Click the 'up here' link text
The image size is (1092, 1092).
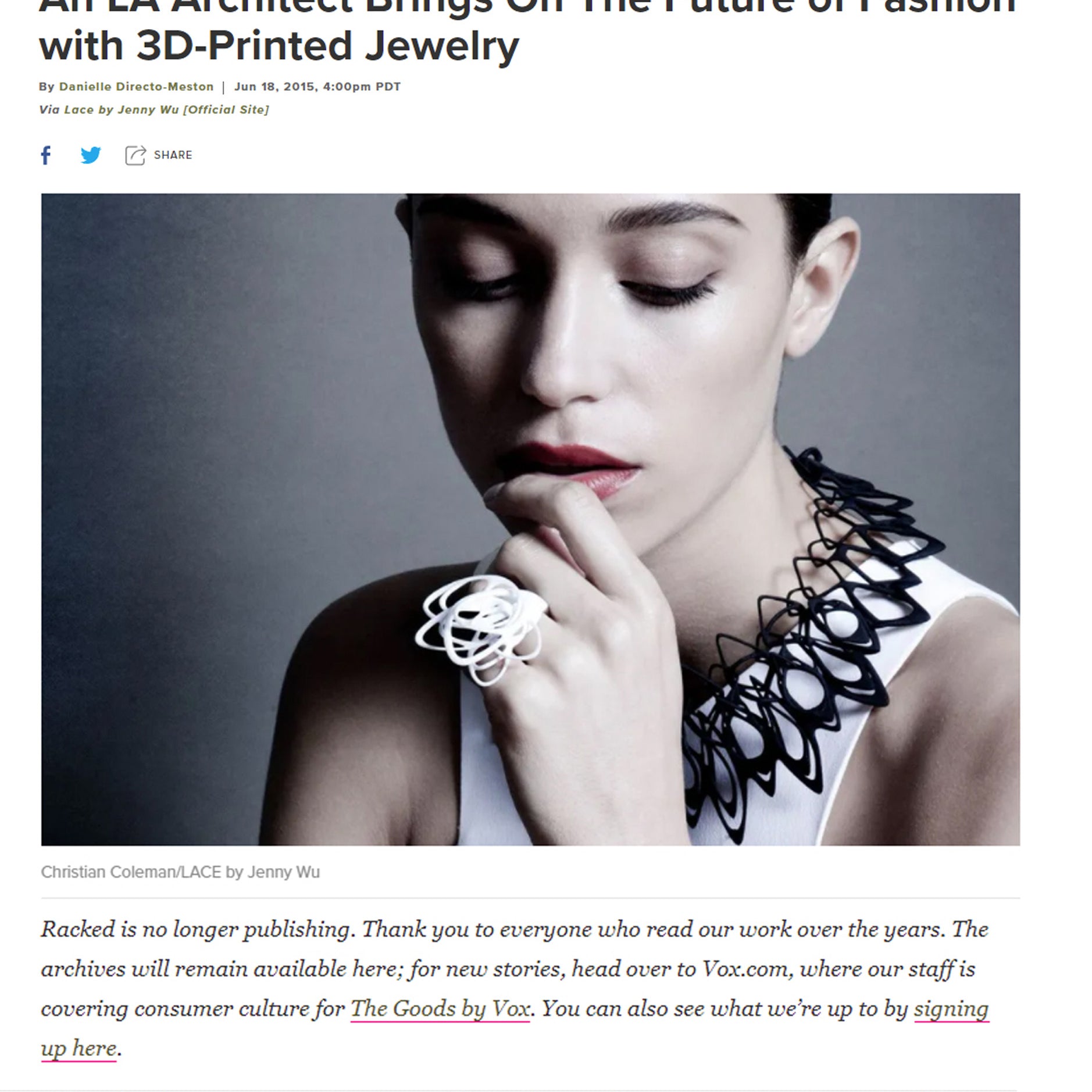click(78, 1048)
